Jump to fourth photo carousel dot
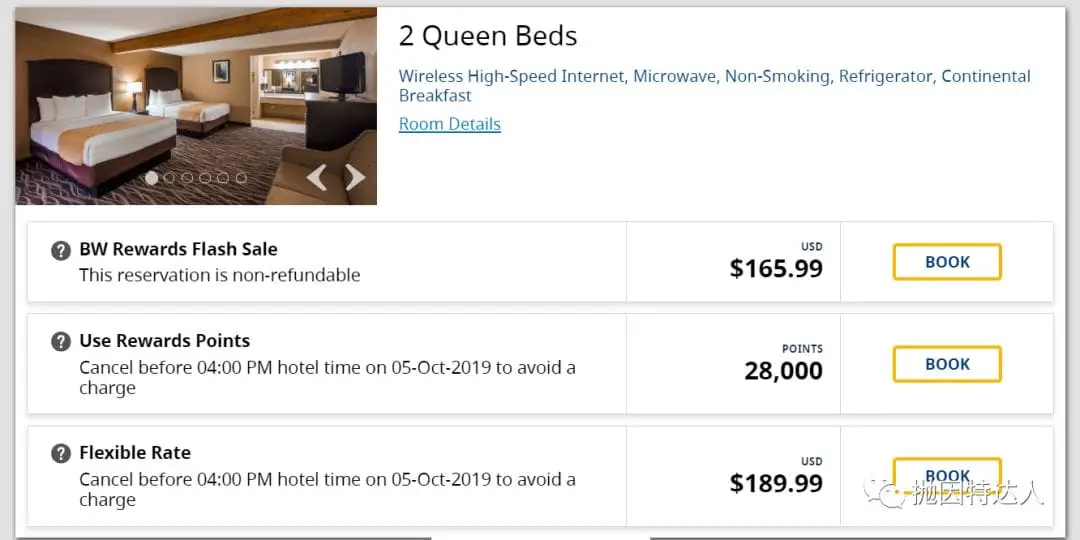Viewport: 1080px width, 540px height. click(205, 178)
